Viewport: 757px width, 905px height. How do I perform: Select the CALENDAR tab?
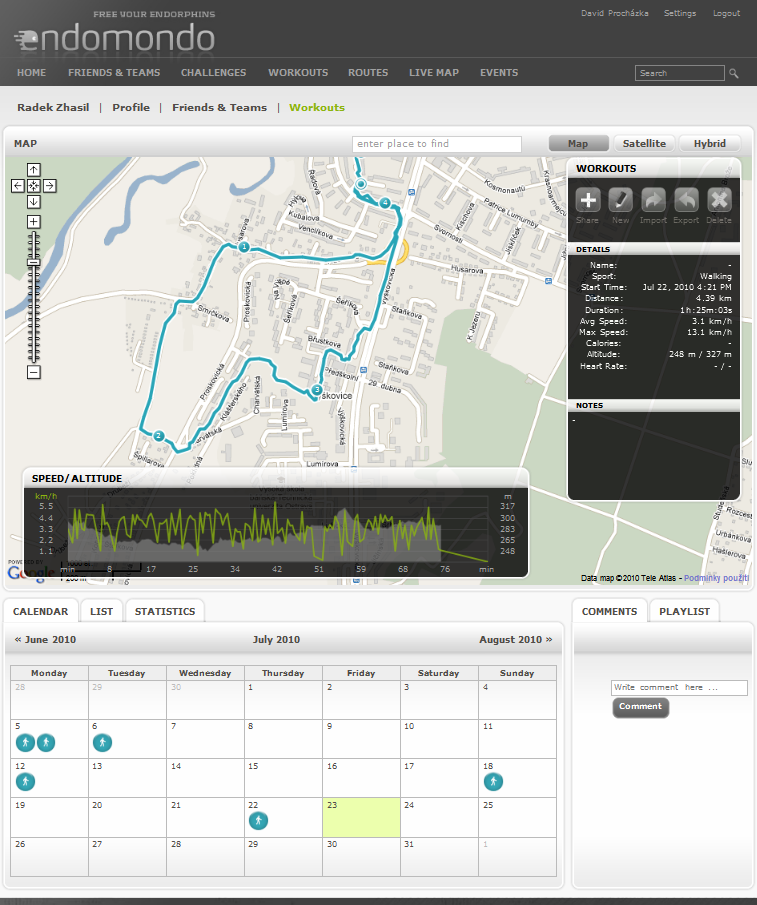click(40, 611)
